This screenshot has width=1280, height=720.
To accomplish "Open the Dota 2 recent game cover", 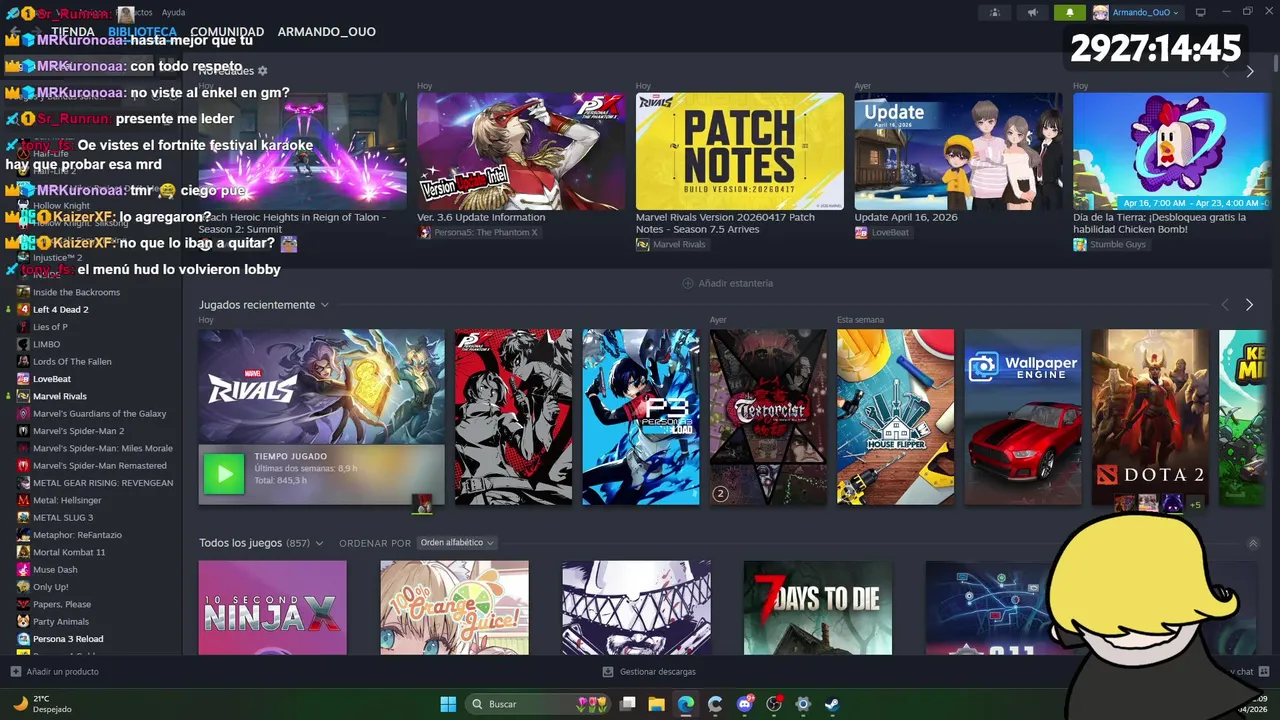I will click(1150, 417).
